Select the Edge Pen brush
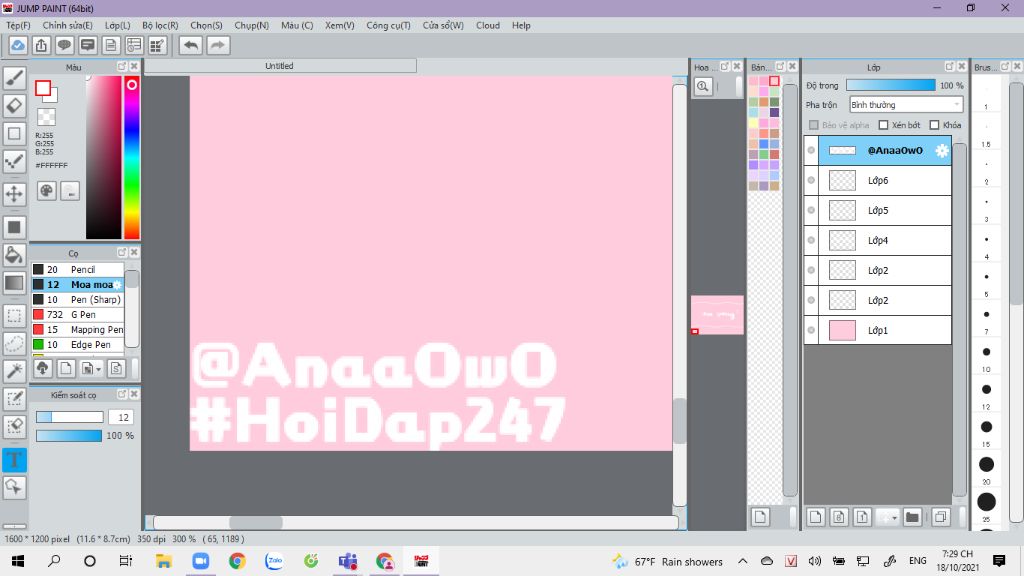1024x576 pixels. point(78,344)
